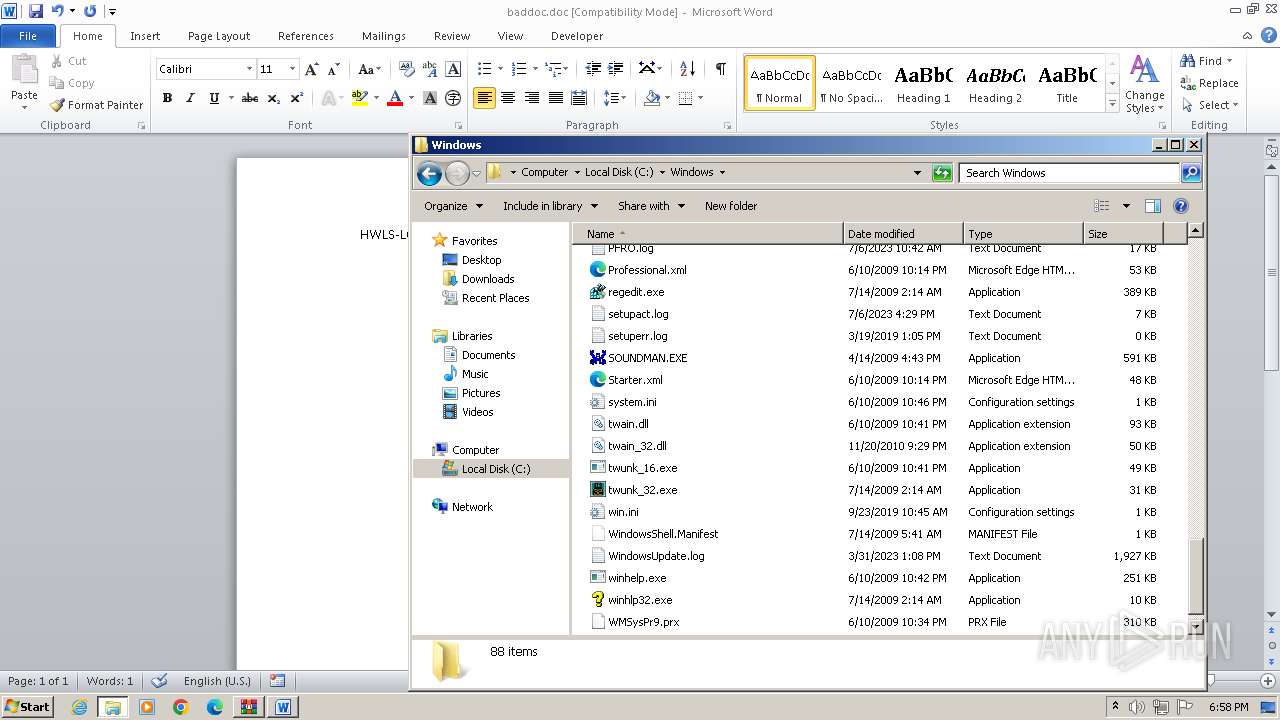Click the Undo icon in Quick Access Toolbar
This screenshot has width=1280, height=720.
point(58,11)
